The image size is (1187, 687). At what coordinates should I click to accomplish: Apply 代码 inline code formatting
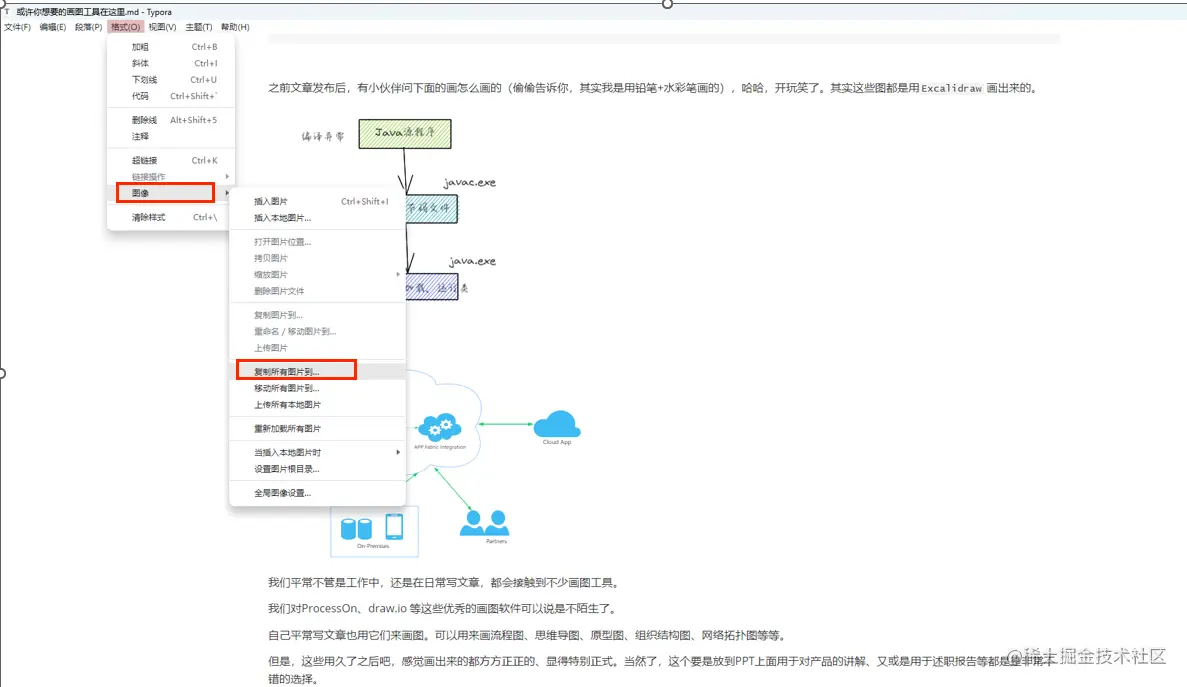click(172, 96)
